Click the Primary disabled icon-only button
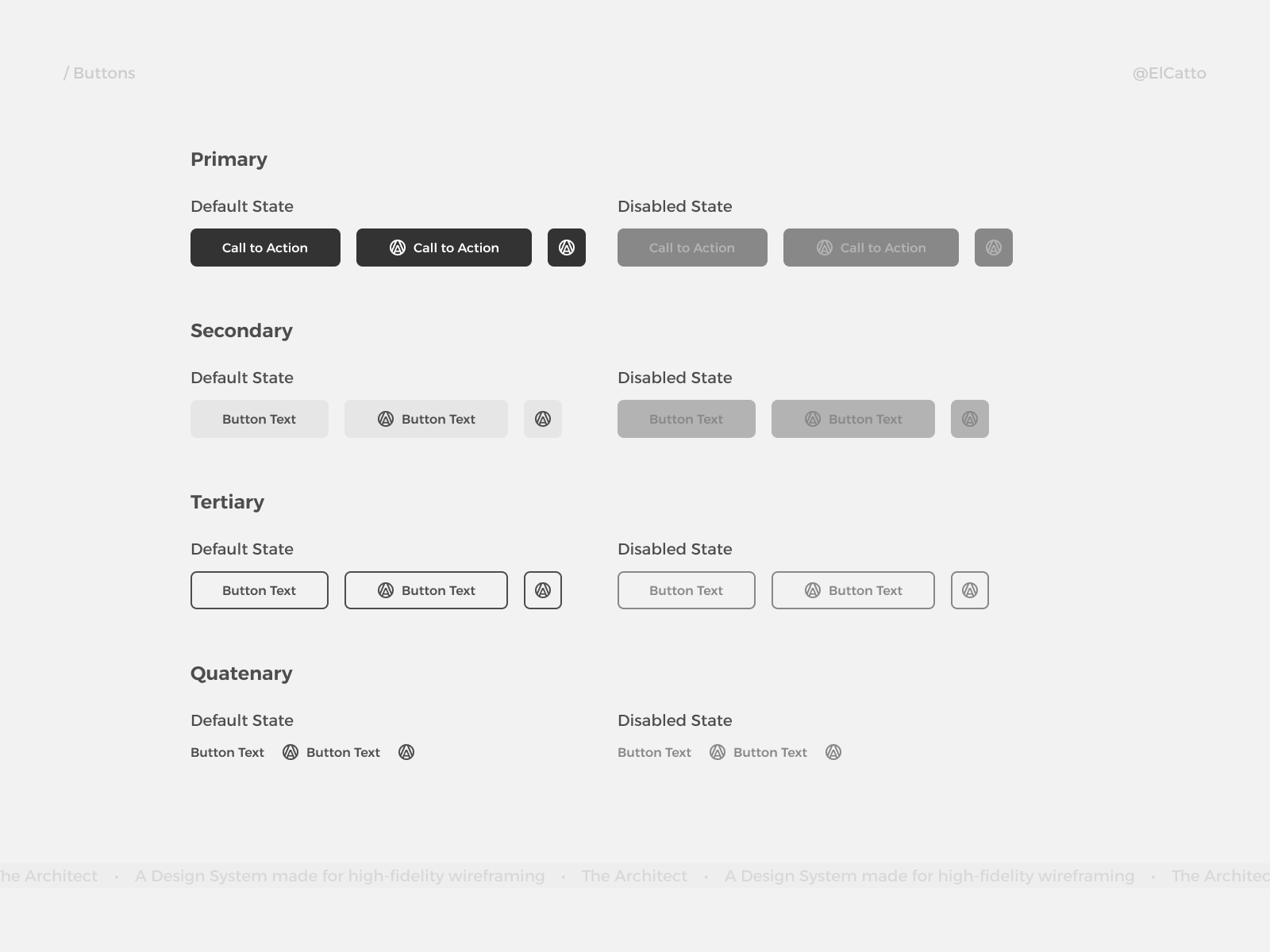 pos(994,248)
